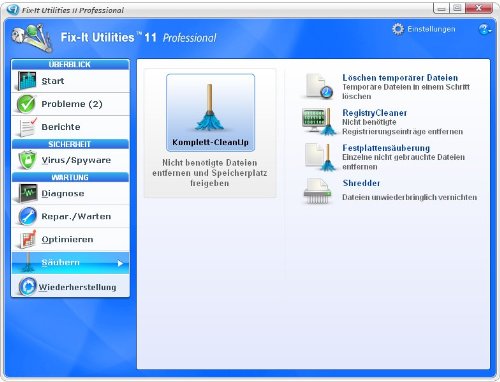Expand the Säubern submenu arrow
Screen dimensions: 500x382
(120, 263)
